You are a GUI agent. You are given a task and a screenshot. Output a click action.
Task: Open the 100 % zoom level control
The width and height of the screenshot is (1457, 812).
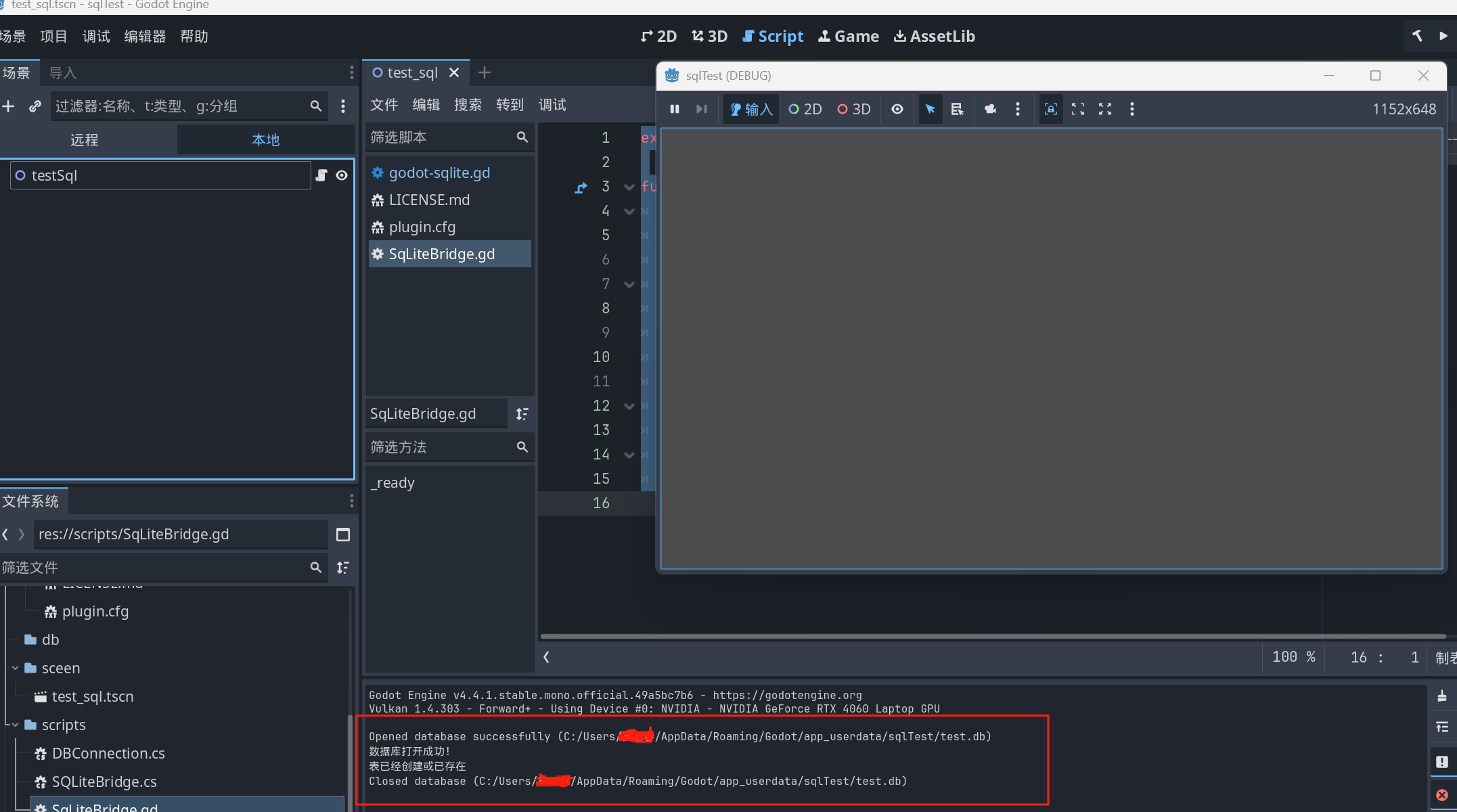(1293, 657)
